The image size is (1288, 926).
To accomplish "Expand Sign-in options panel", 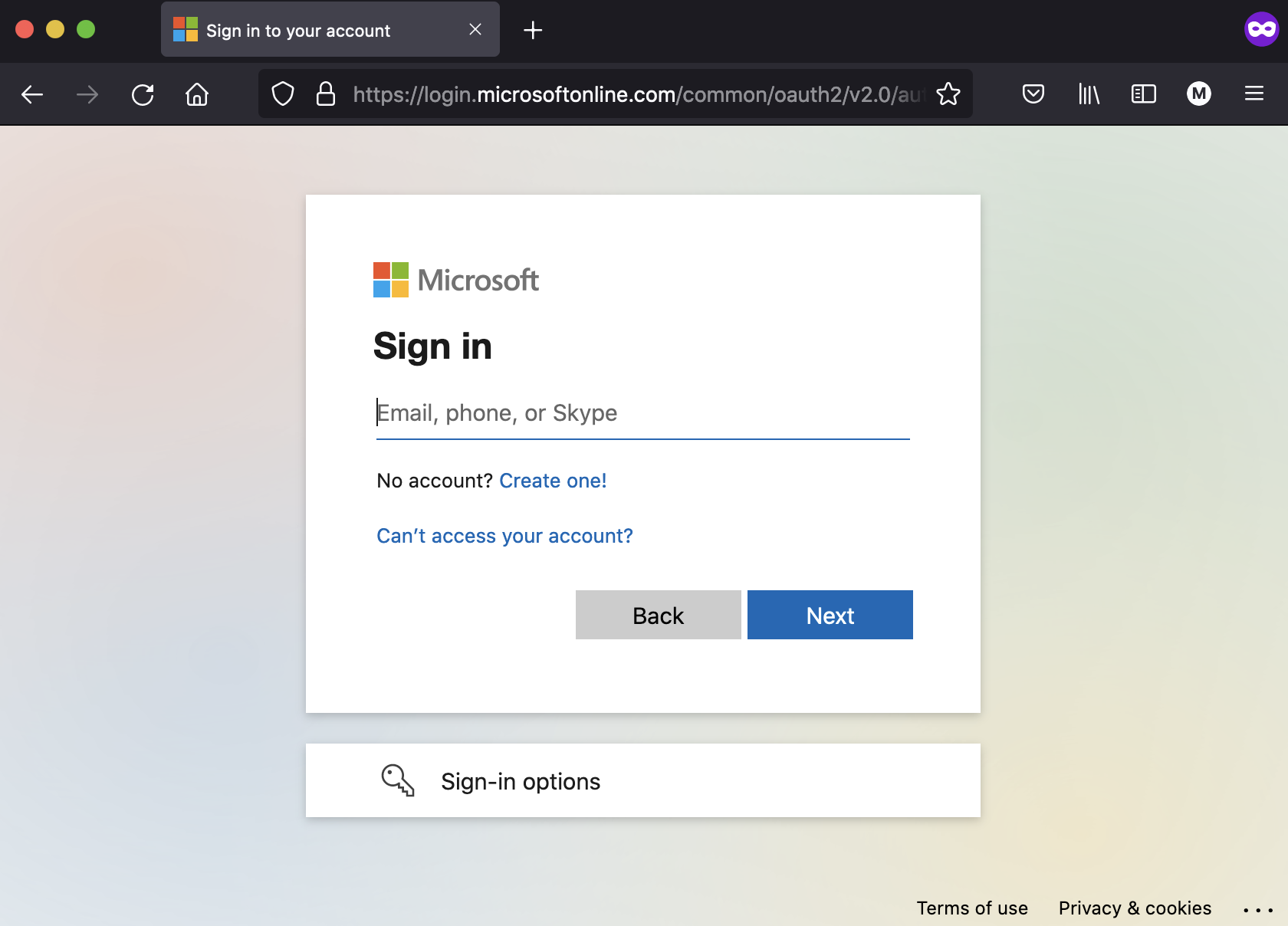I will point(642,780).
